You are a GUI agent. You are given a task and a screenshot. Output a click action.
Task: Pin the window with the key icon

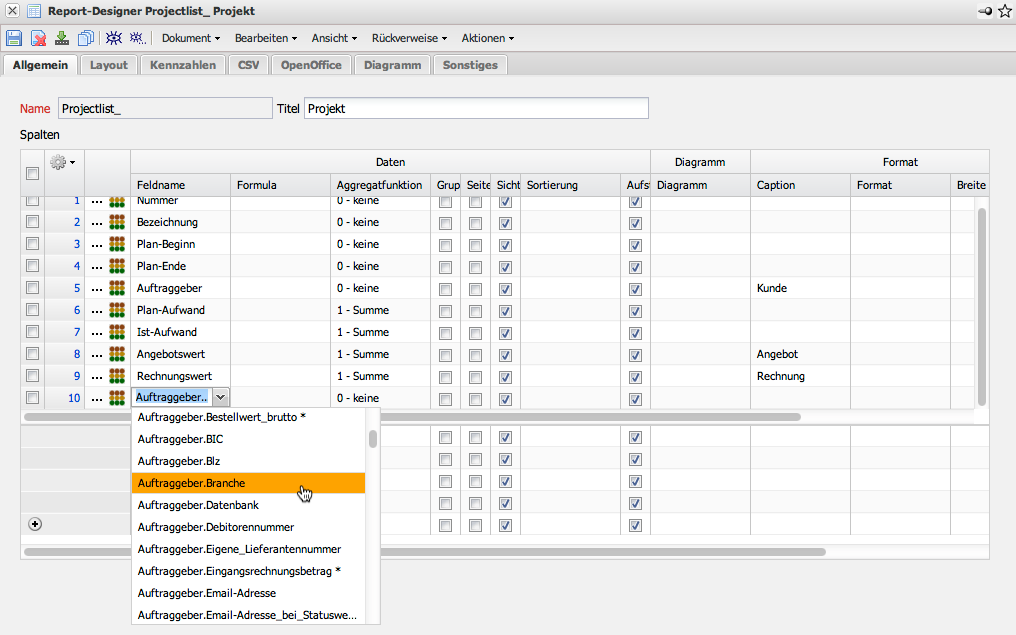click(985, 11)
